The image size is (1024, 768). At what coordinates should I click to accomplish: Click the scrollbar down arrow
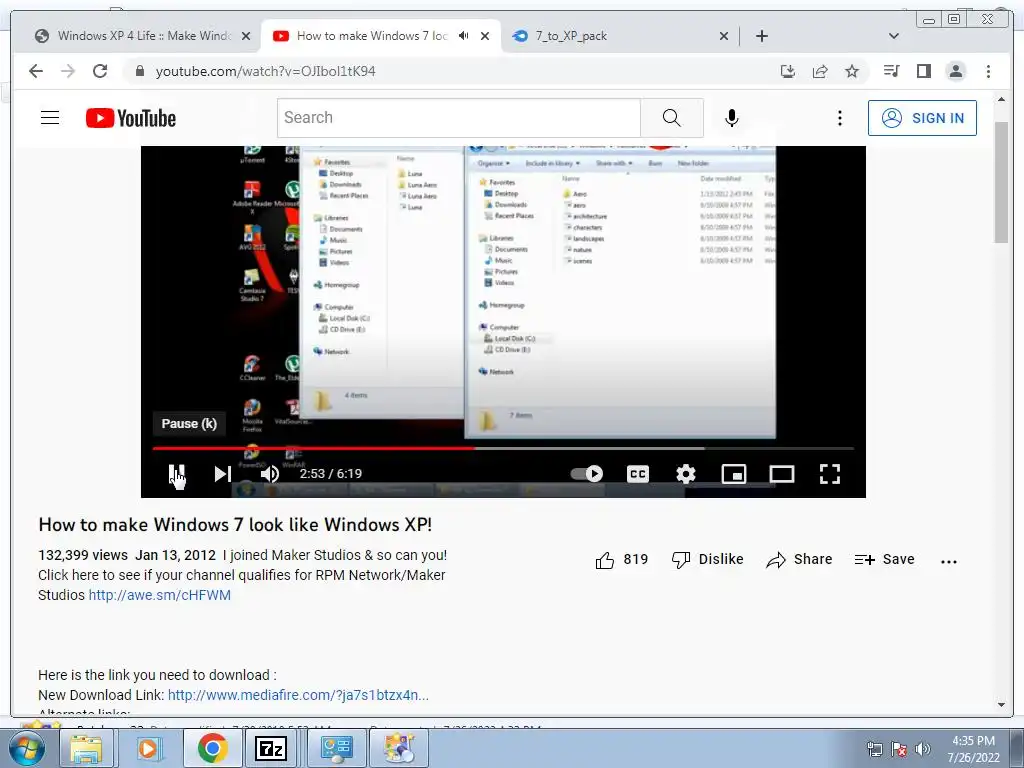click(x=1002, y=705)
